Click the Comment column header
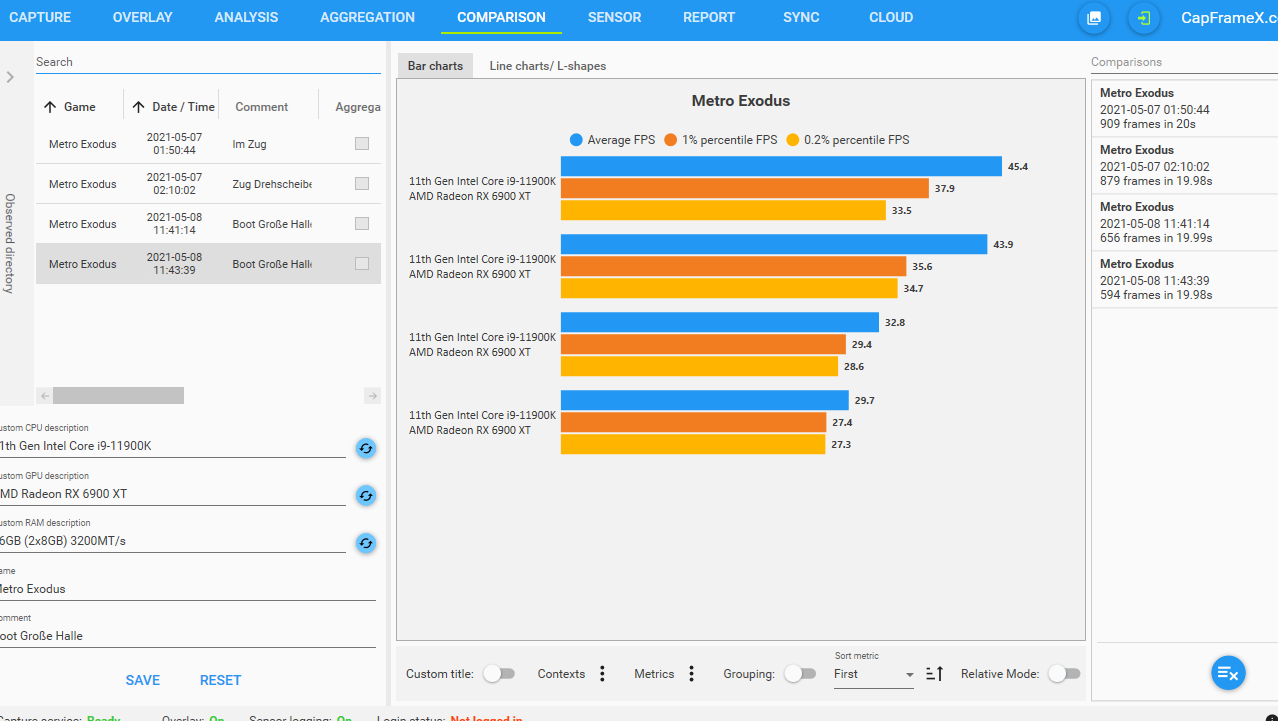The height and width of the screenshot is (721, 1278). click(262, 107)
